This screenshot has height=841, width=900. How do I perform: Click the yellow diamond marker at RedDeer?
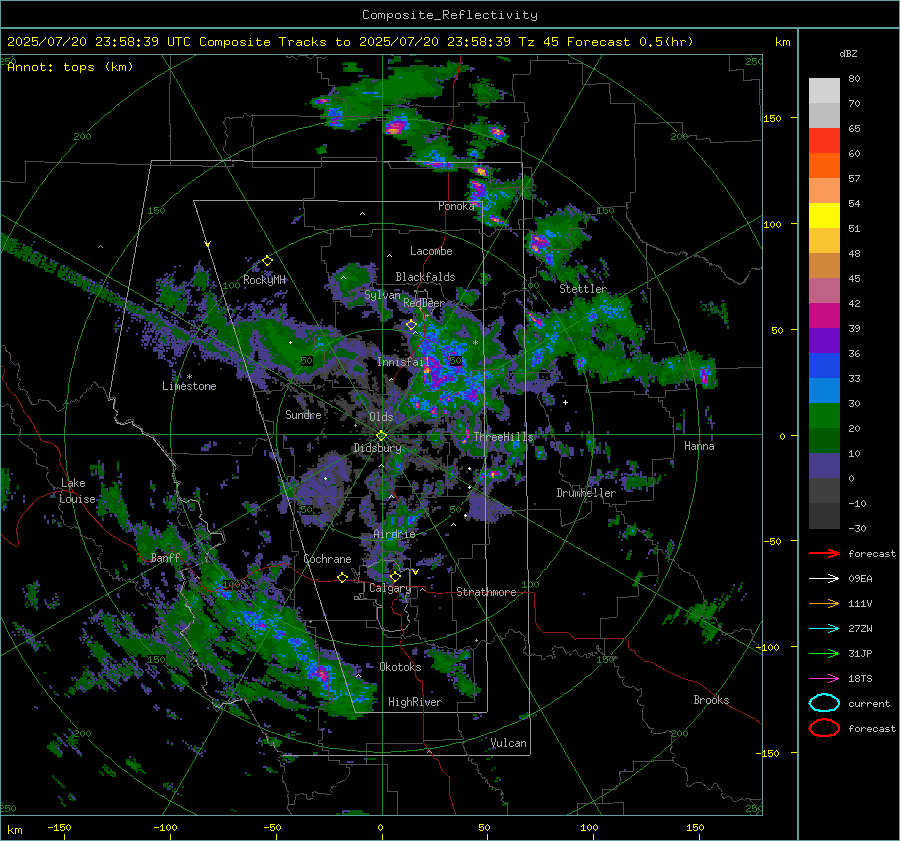[411, 325]
